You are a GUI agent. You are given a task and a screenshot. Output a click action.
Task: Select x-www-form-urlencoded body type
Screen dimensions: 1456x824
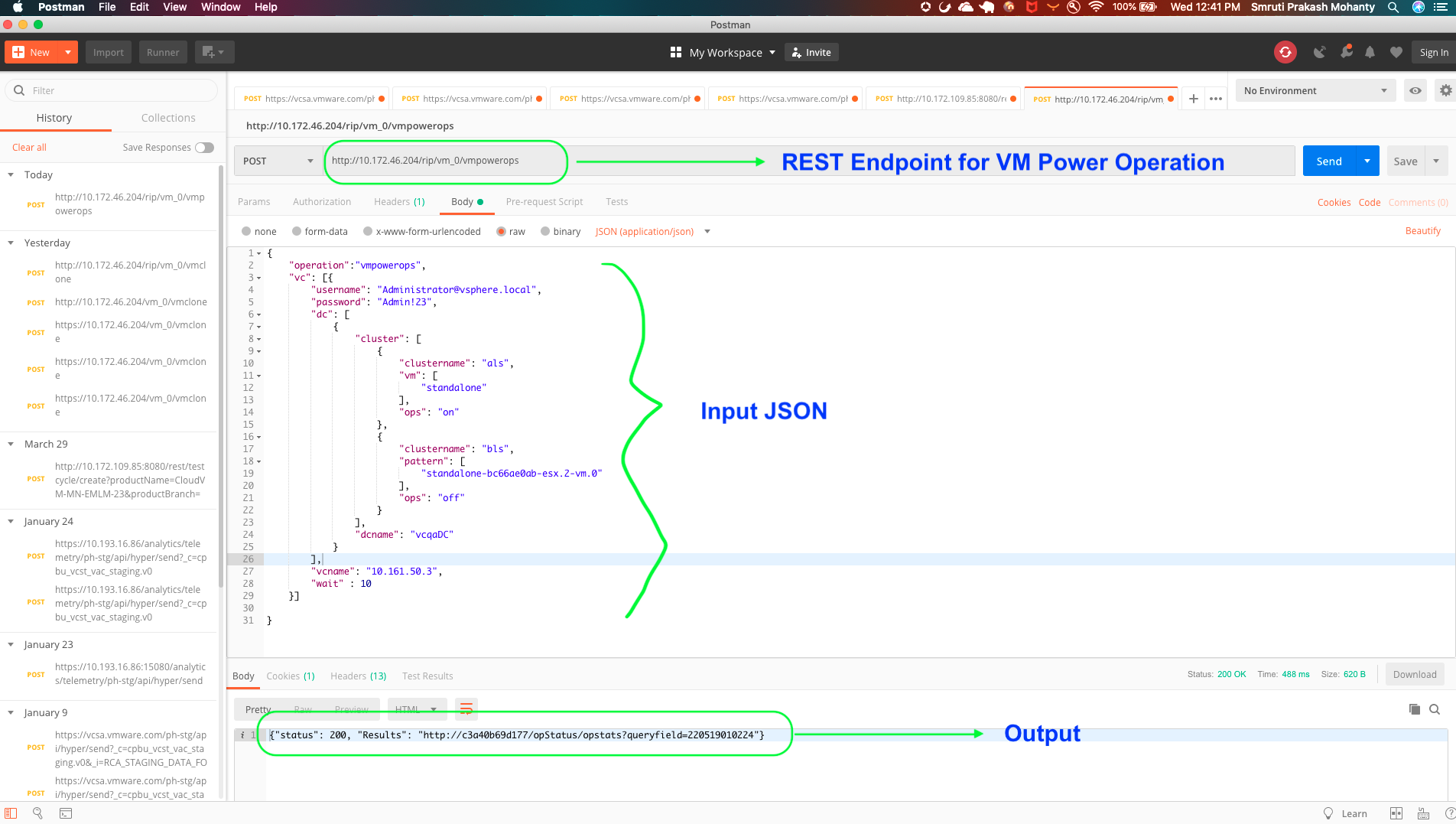[367, 231]
